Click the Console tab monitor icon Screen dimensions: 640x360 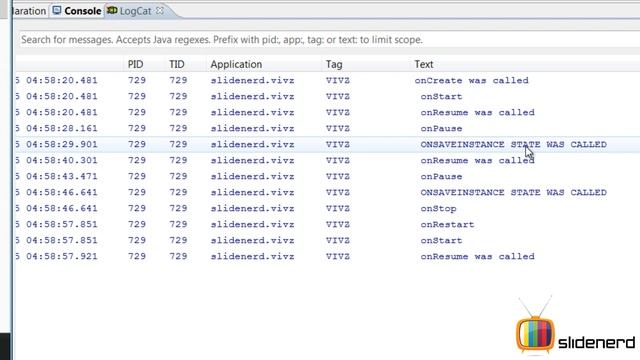tap(57, 10)
